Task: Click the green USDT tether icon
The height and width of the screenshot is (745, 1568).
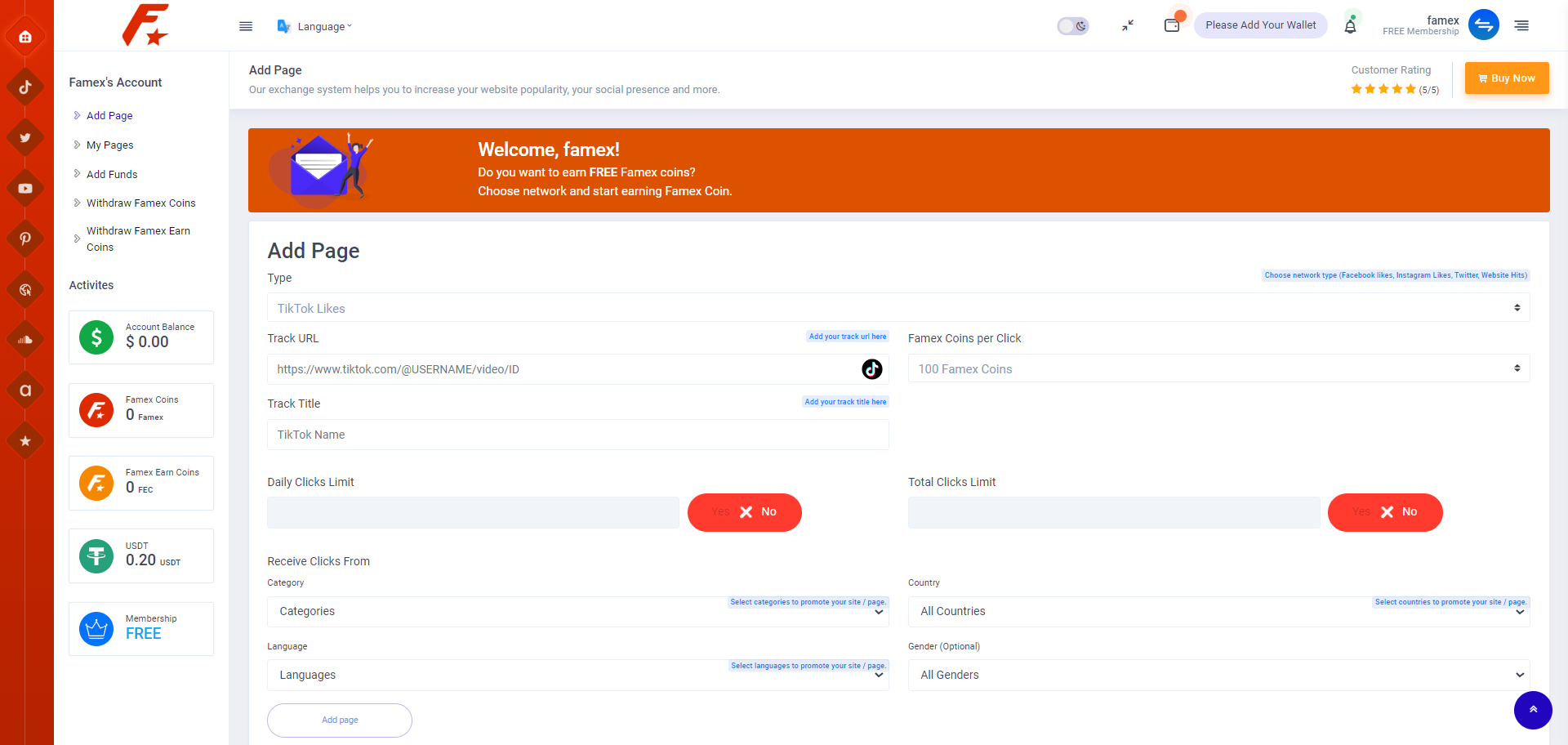Action: tap(96, 556)
